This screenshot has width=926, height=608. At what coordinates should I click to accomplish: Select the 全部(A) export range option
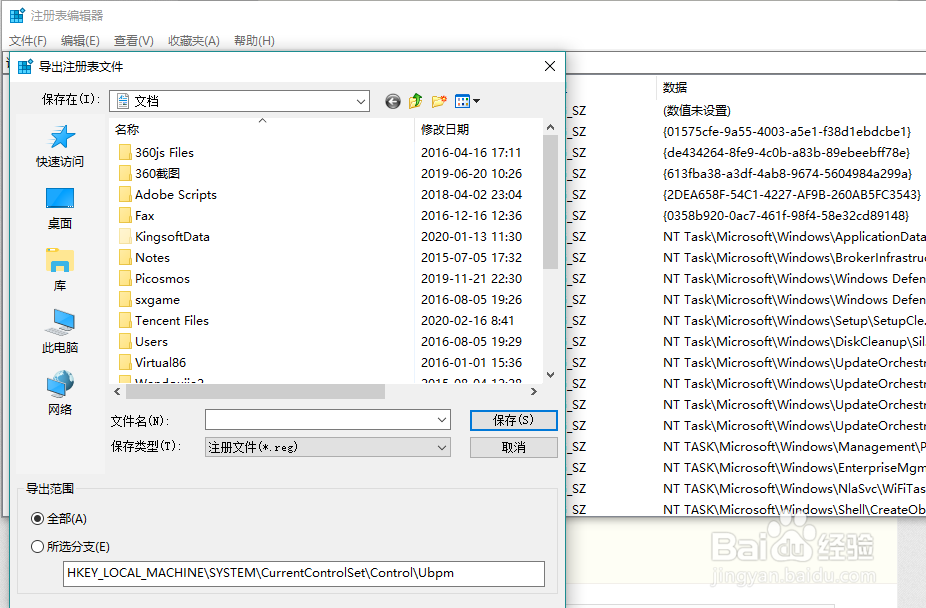click(58, 519)
